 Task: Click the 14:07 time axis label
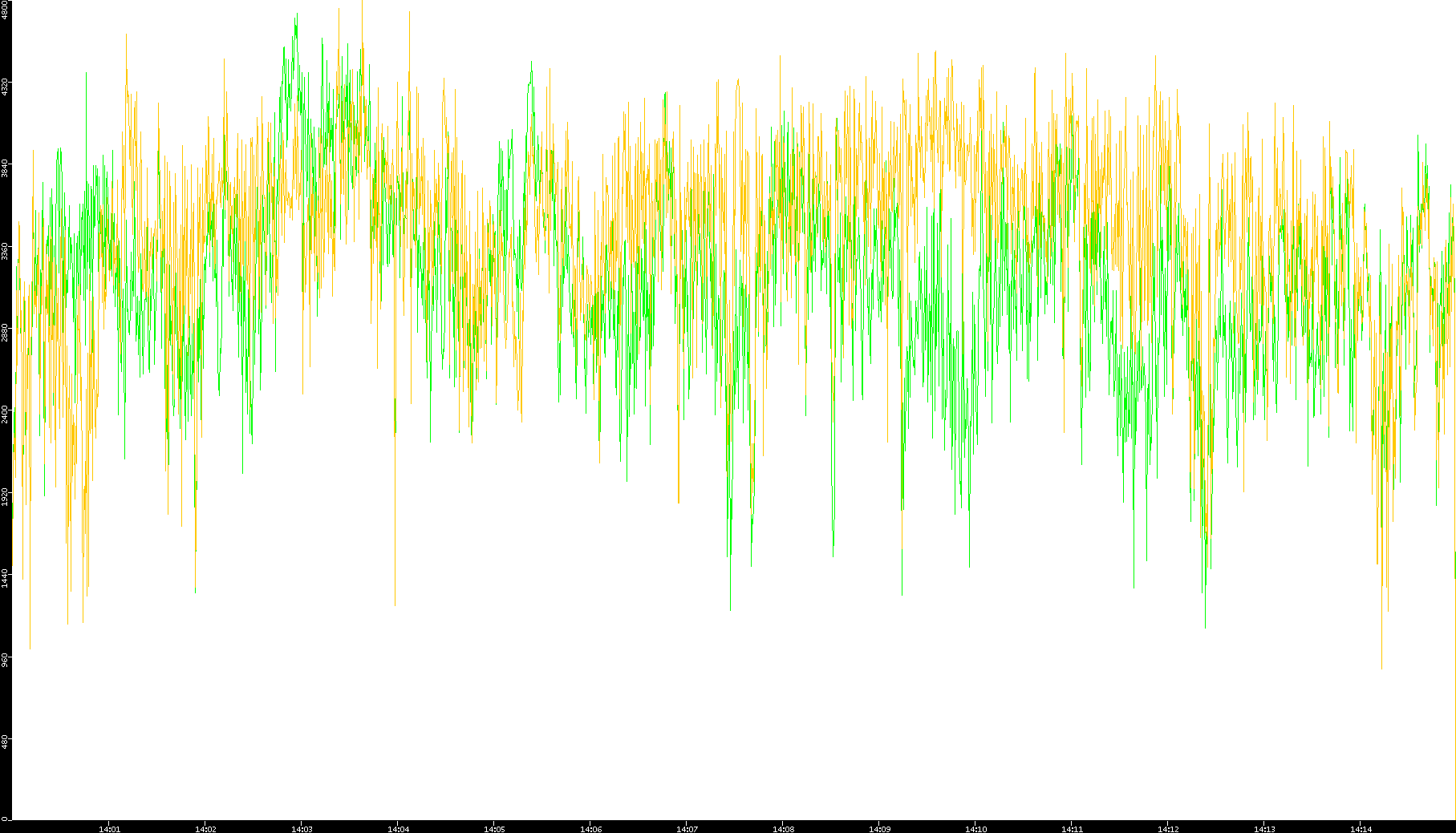click(687, 829)
